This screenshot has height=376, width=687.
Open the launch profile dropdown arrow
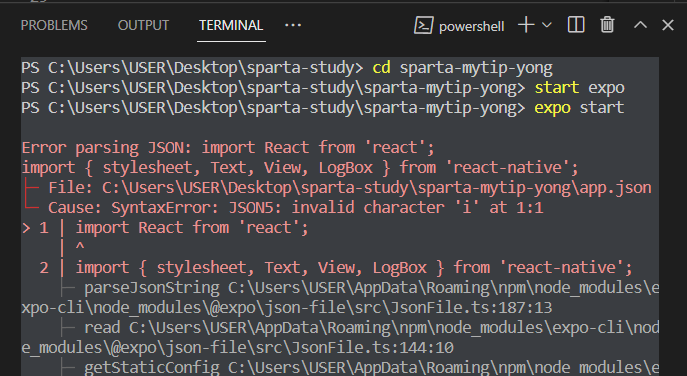(546, 25)
